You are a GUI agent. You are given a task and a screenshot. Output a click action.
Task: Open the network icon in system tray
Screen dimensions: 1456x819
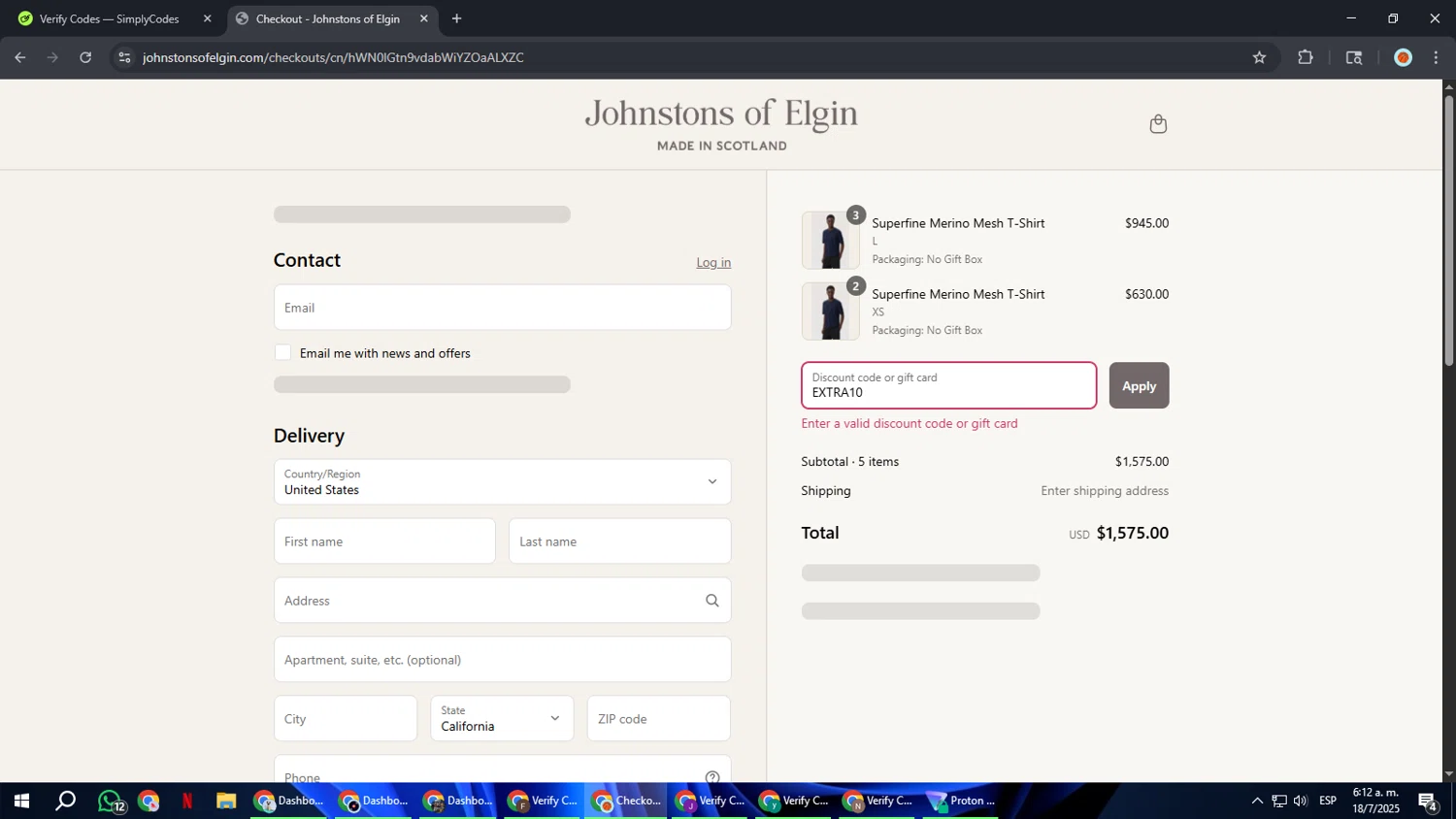(x=1279, y=802)
